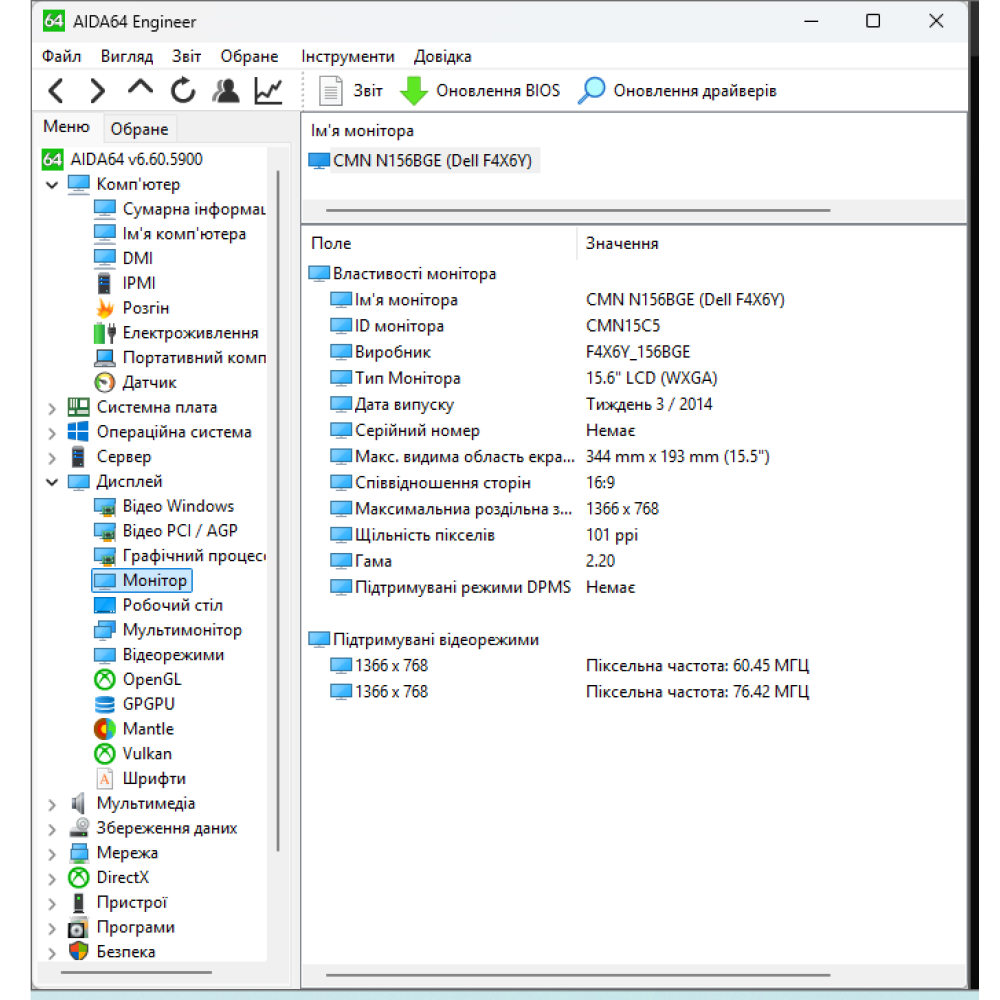
Task: Click the Звіт report toolbar button
Action: coord(351,91)
